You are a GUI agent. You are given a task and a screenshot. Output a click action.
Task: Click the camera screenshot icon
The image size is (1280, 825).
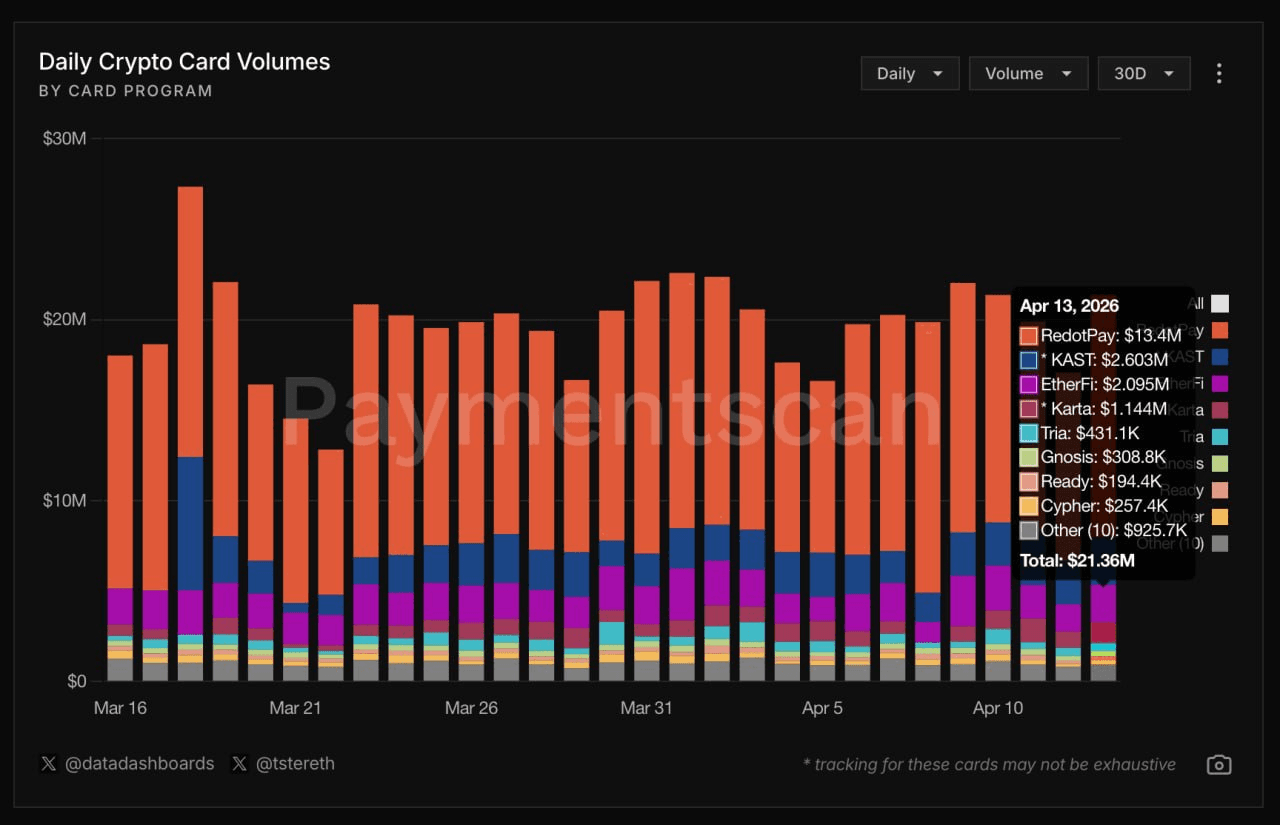(x=1218, y=765)
